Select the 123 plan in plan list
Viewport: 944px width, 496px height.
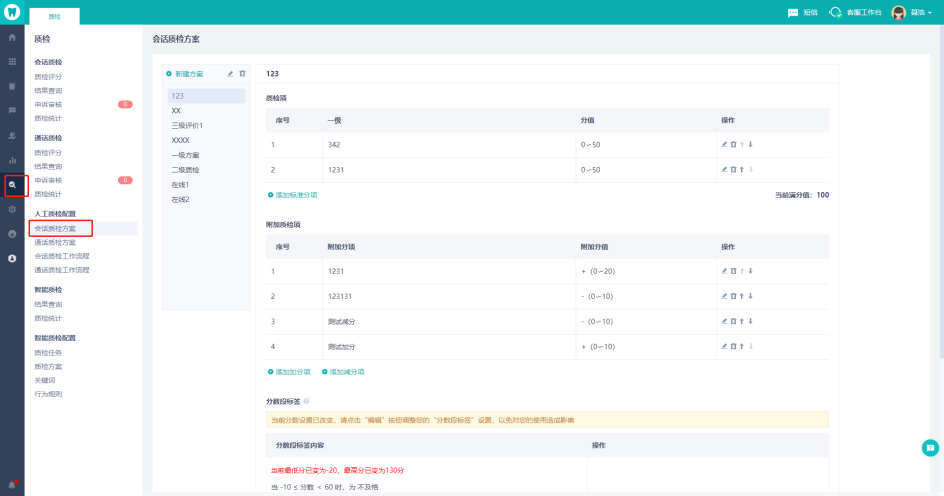[206, 96]
